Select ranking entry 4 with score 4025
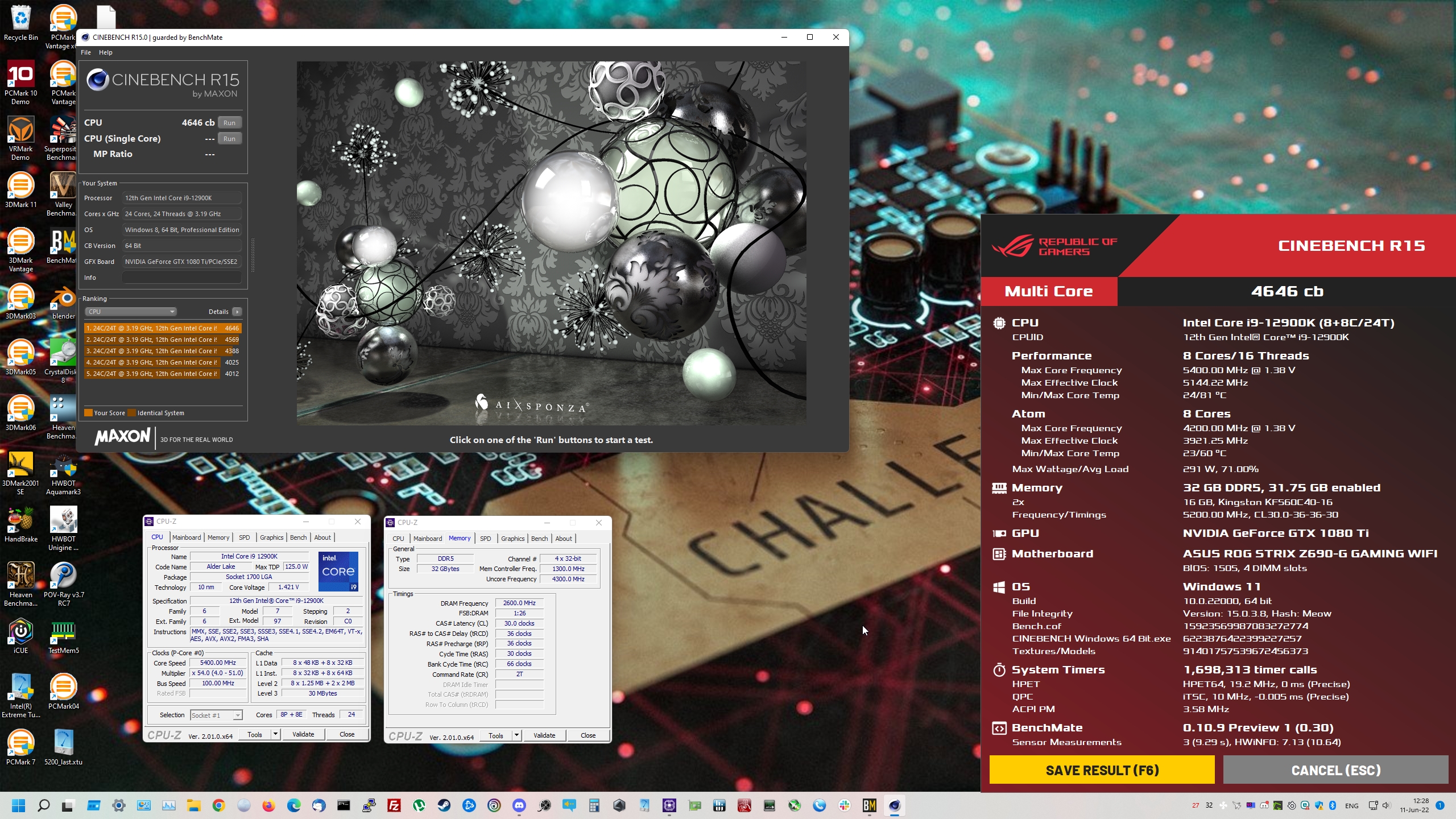Image resolution: width=1456 pixels, height=819 pixels. pos(163,362)
